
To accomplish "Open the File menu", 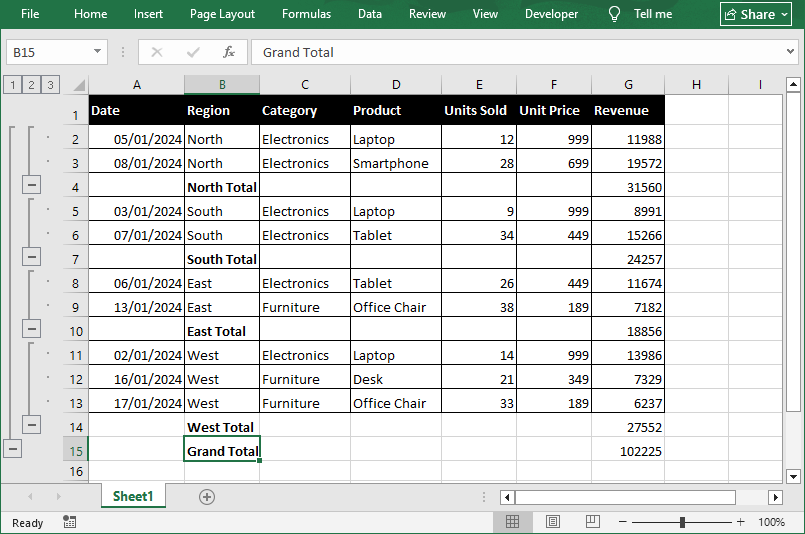I will [30, 14].
